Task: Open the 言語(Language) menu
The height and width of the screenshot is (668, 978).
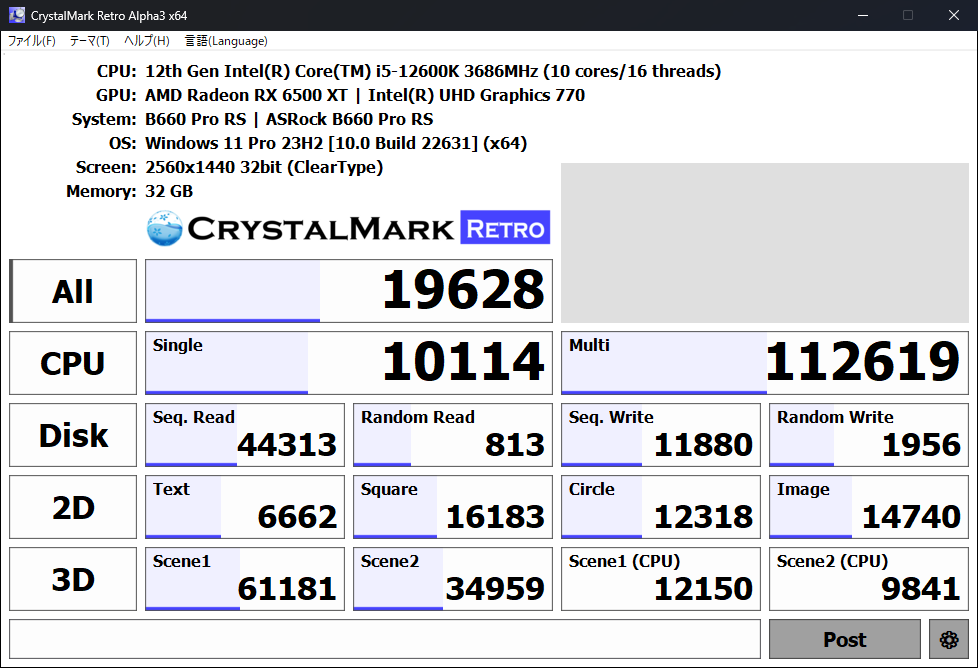Action: click(226, 41)
